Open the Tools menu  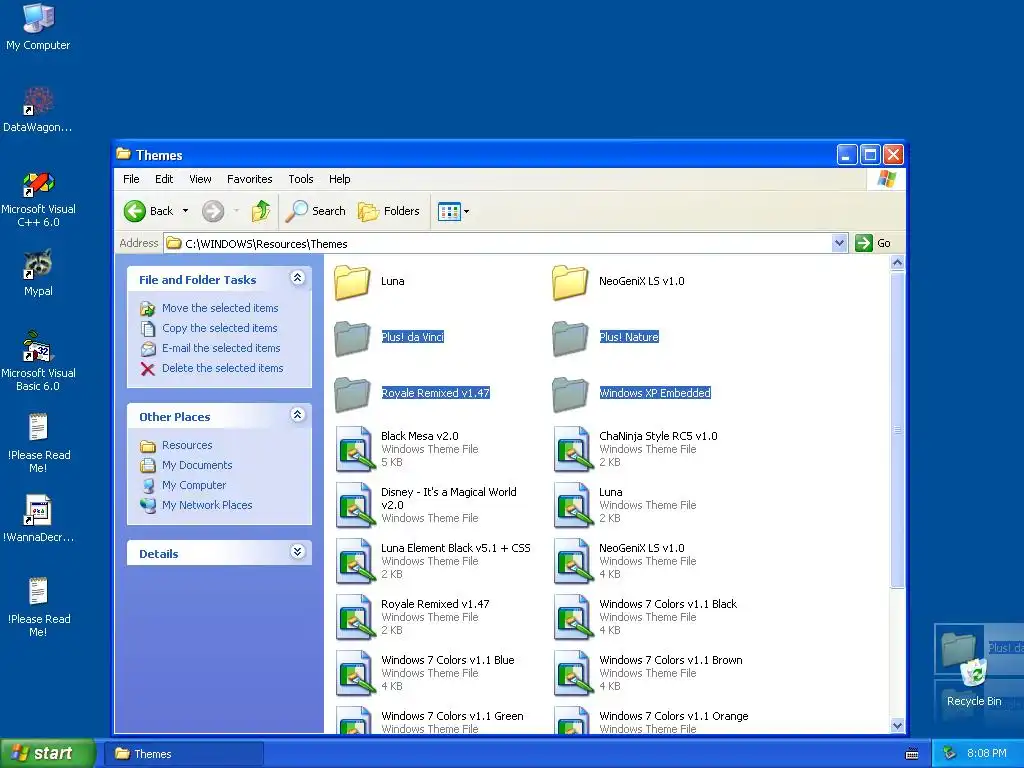[301, 179]
